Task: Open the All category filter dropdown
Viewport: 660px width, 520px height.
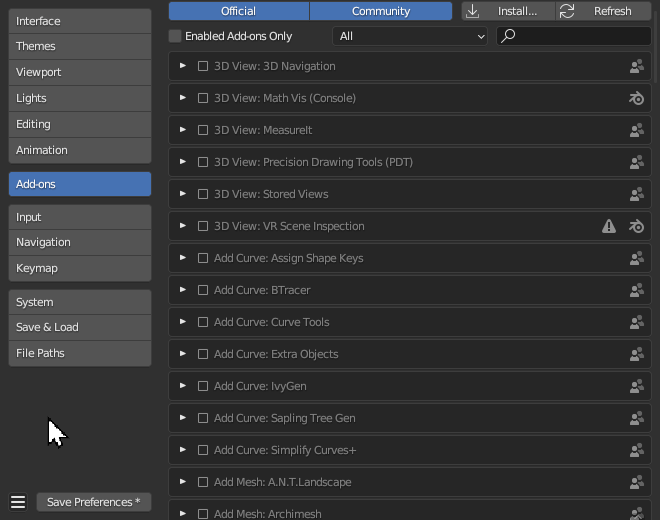Action: coord(410,36)
